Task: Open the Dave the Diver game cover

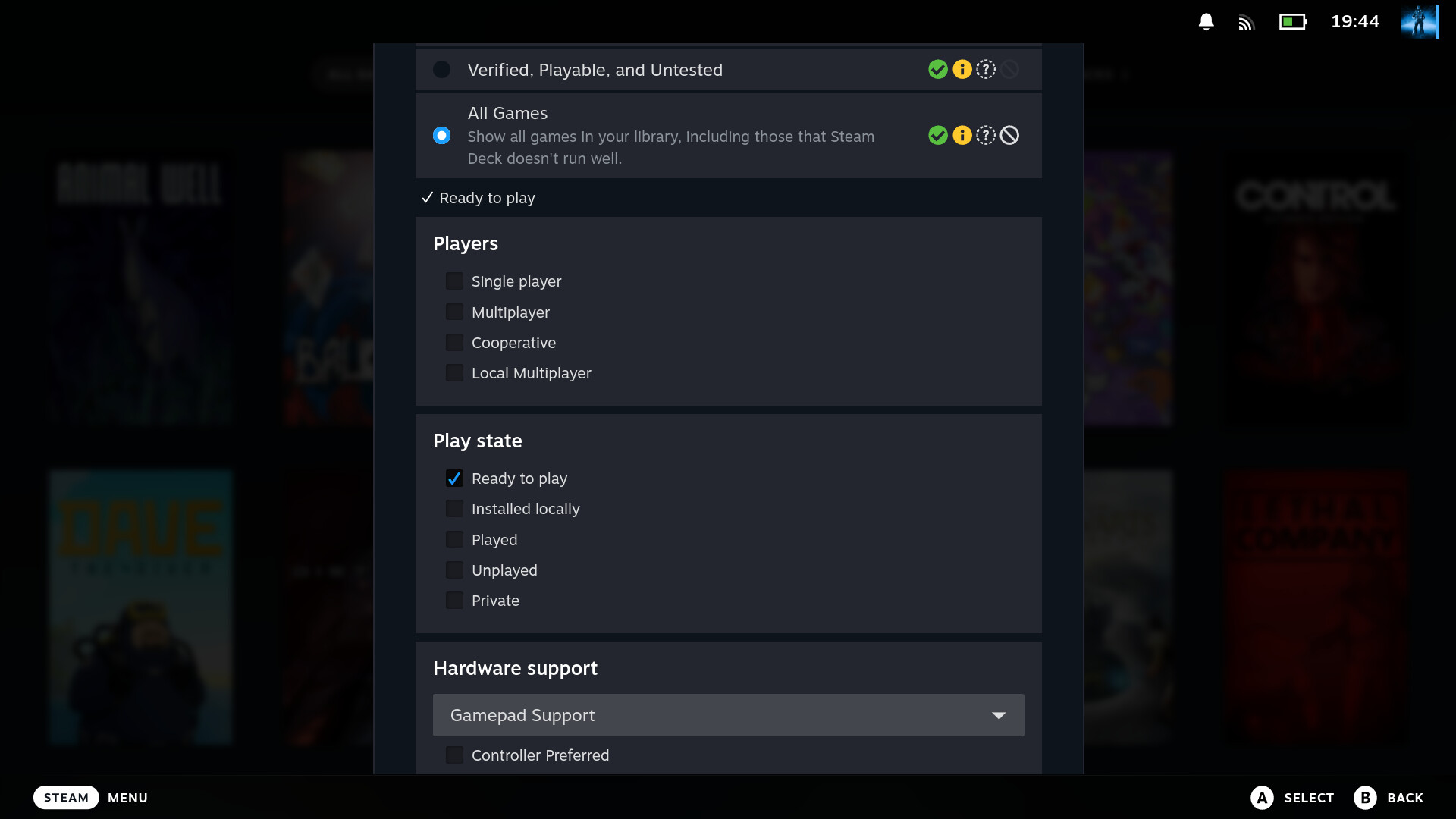Action: coord(141,607)
